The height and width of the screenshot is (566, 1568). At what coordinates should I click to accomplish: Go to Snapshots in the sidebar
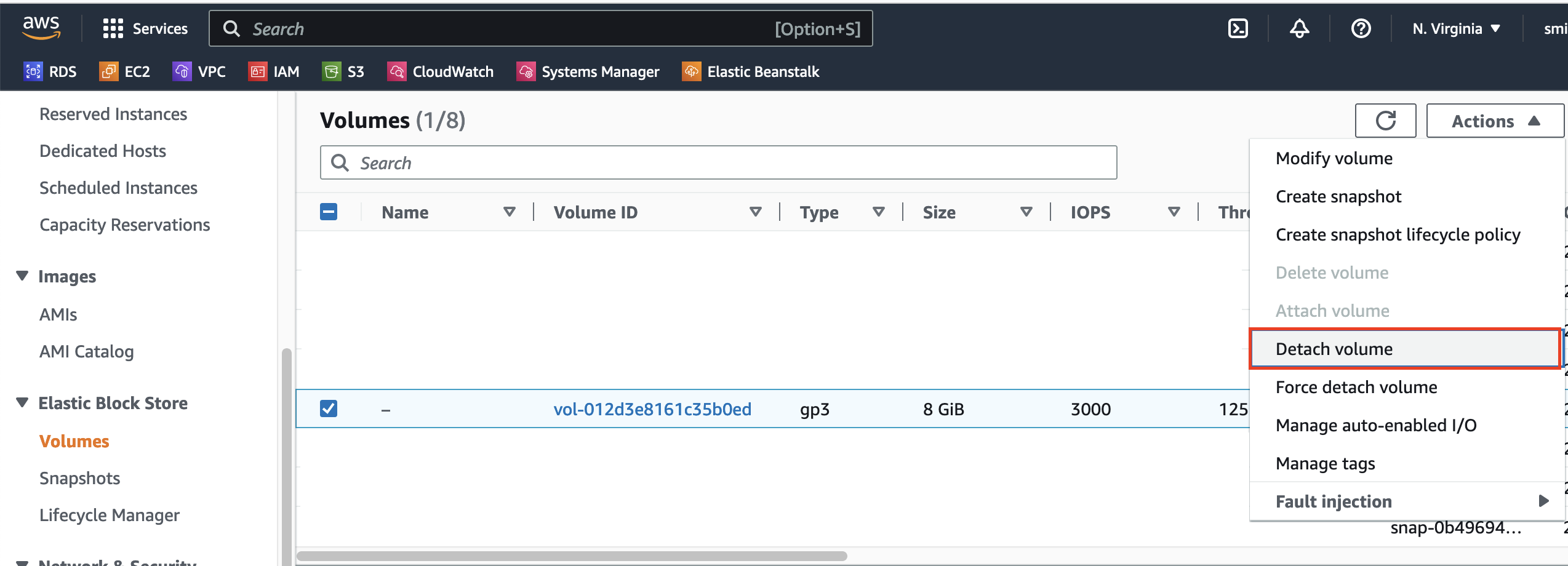pyautogui.click(x=79, y=478)
